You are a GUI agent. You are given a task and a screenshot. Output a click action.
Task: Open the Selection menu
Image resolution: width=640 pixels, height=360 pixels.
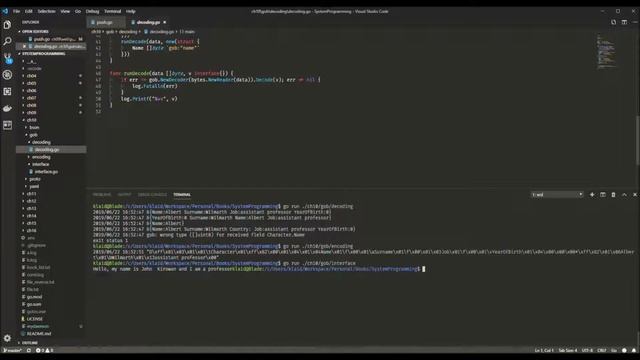[x=46, y=11]
